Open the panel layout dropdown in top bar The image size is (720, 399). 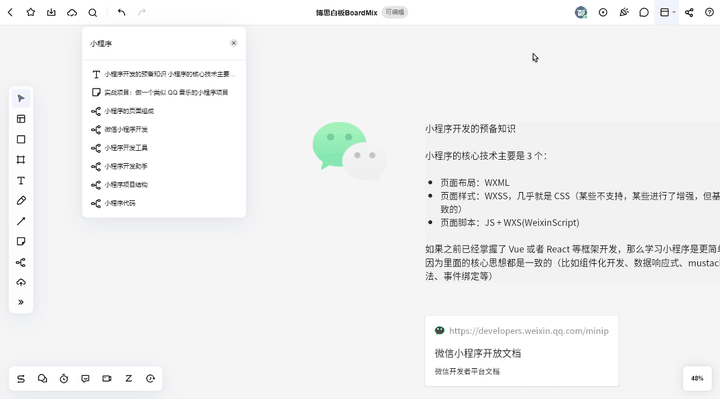click(667, 12)
